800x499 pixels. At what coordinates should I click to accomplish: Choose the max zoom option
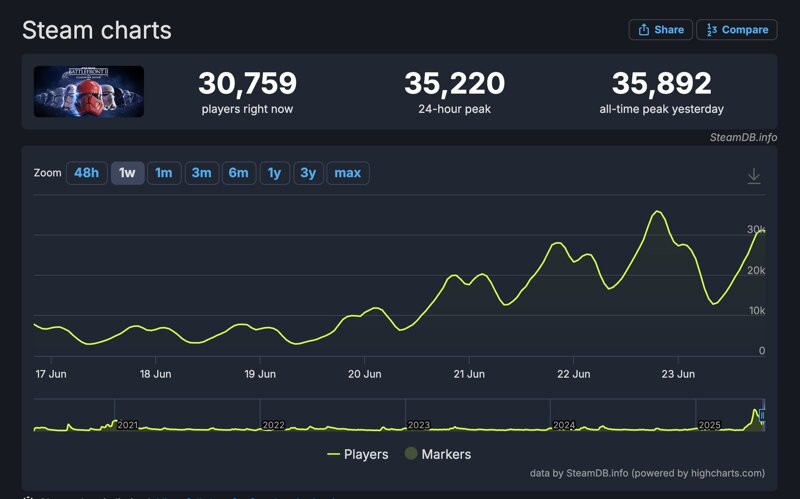tap(347, 173)
